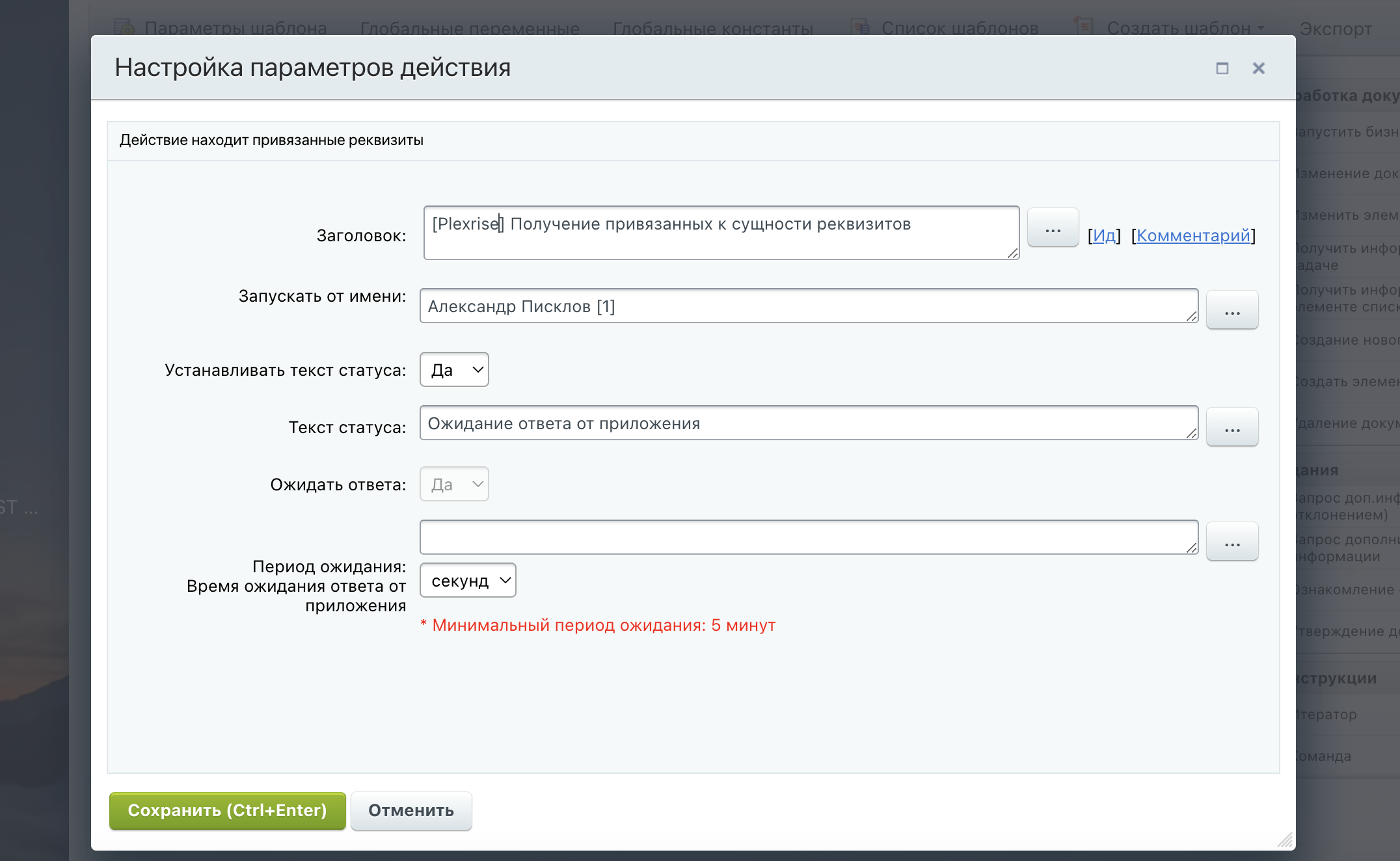Open Список шаблонов in background toolbar
The image size is (1400, 861).
(x=959, y=29)
